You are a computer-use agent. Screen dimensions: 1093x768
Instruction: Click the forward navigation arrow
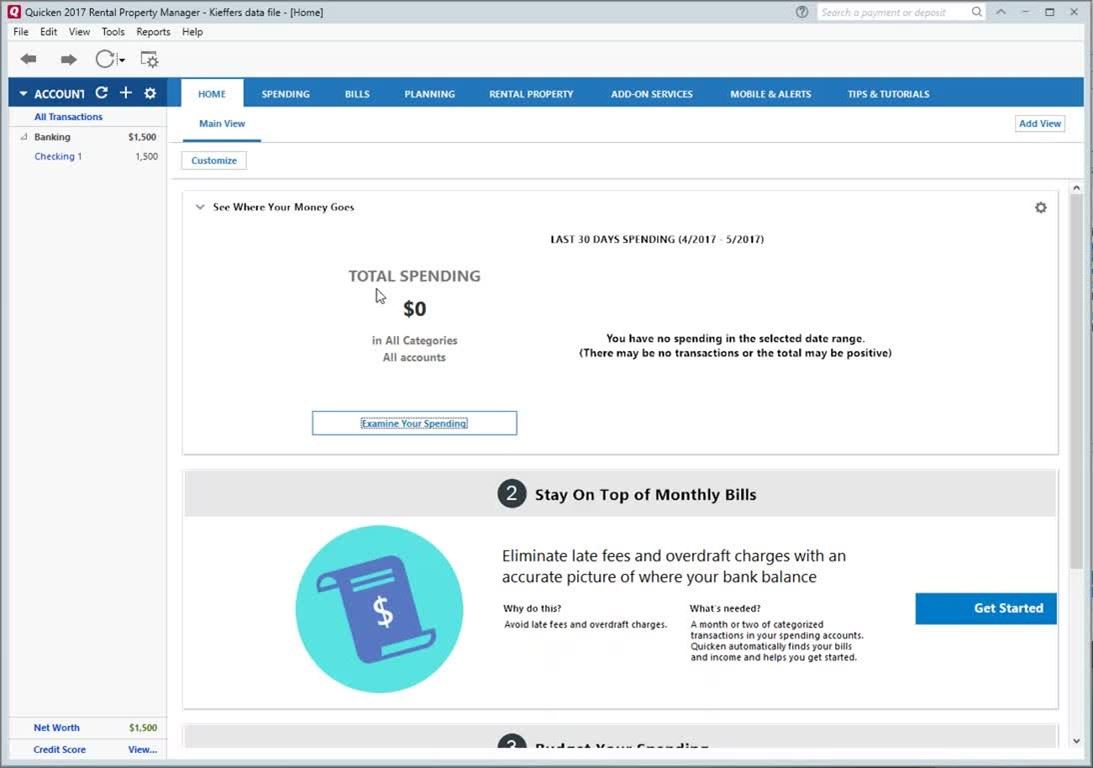[x=68, y=60]
